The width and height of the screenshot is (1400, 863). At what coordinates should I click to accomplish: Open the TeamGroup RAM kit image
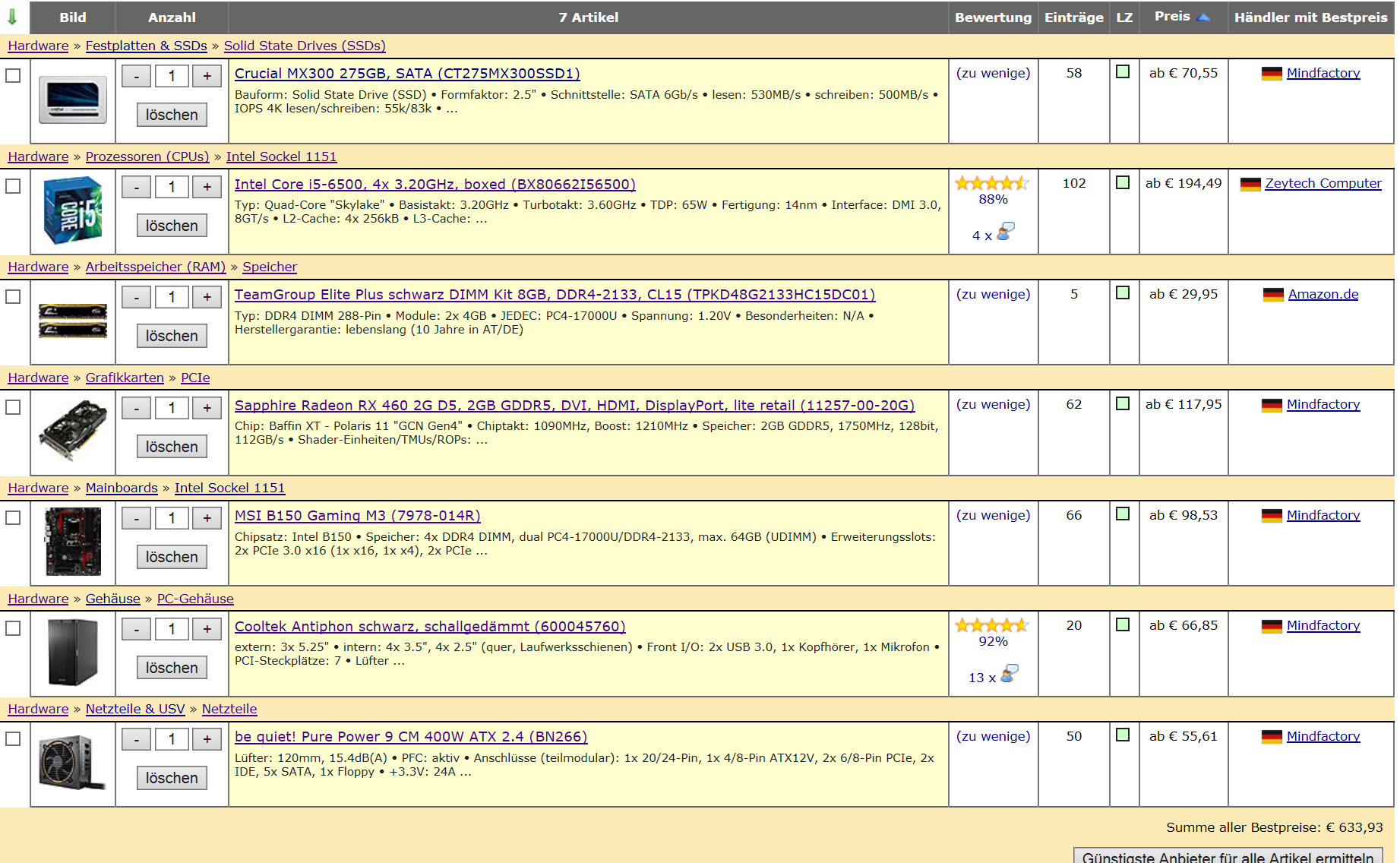pos(73,321)
